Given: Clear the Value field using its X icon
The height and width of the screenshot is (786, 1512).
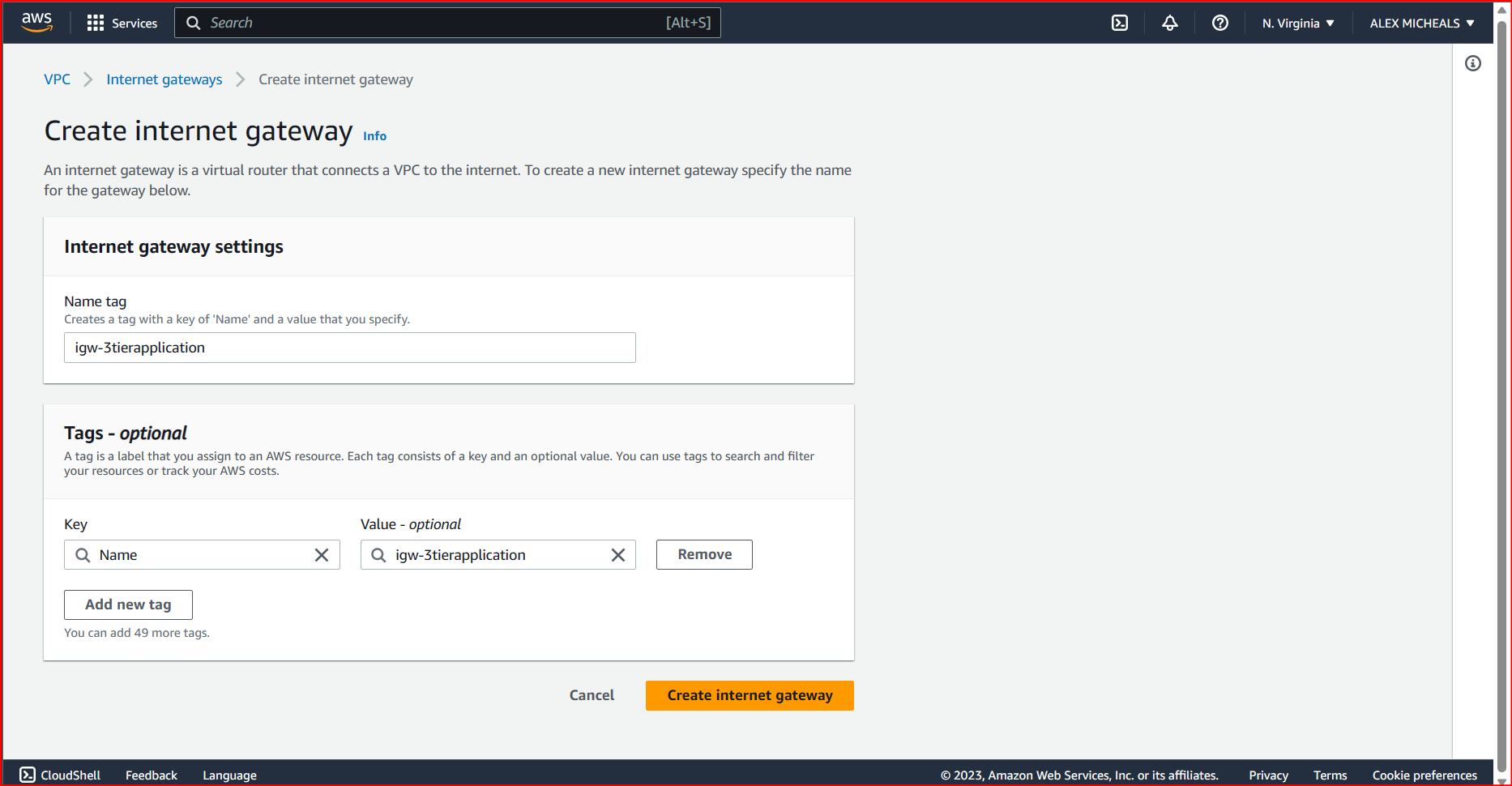Looking at the screenshot, I should pos(618,554).
